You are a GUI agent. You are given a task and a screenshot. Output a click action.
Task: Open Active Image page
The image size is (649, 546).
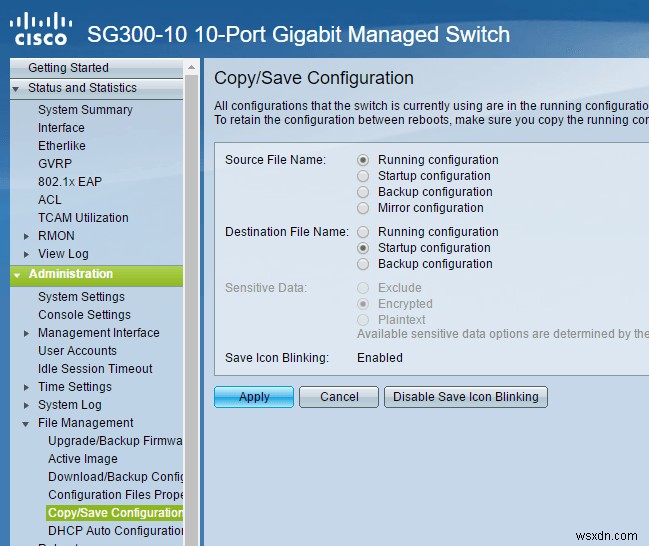(83, 459)
